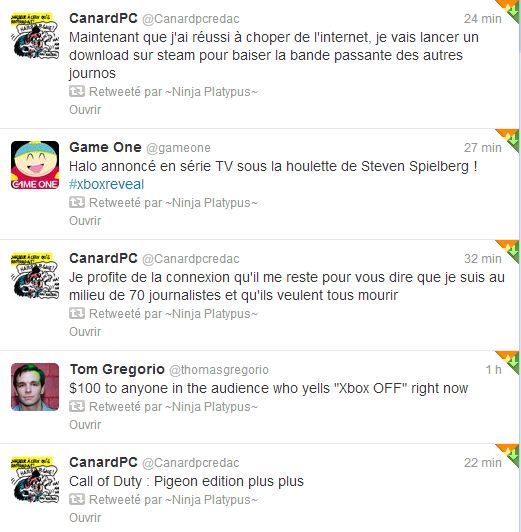Click the retweet icon under the Call of Duty tweet
The height and width of the screenshot is (532, 521).
tap(77, 499)
